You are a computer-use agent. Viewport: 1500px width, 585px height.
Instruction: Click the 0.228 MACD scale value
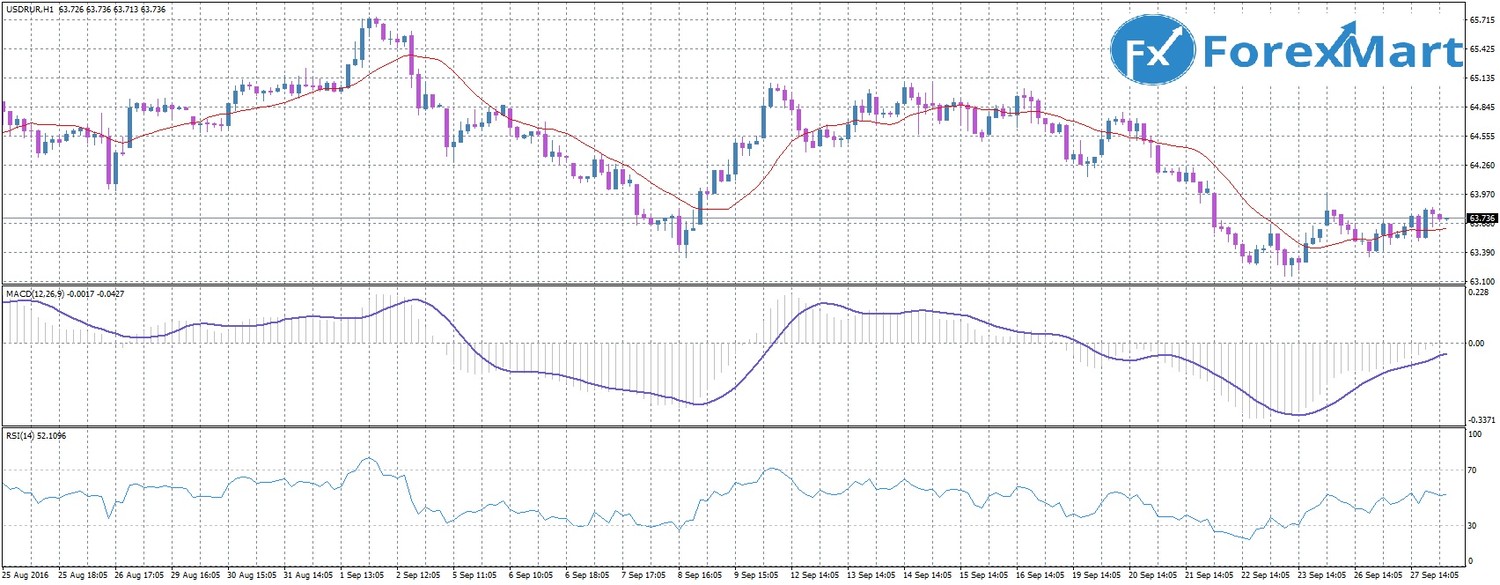(x=1477, y=293)
